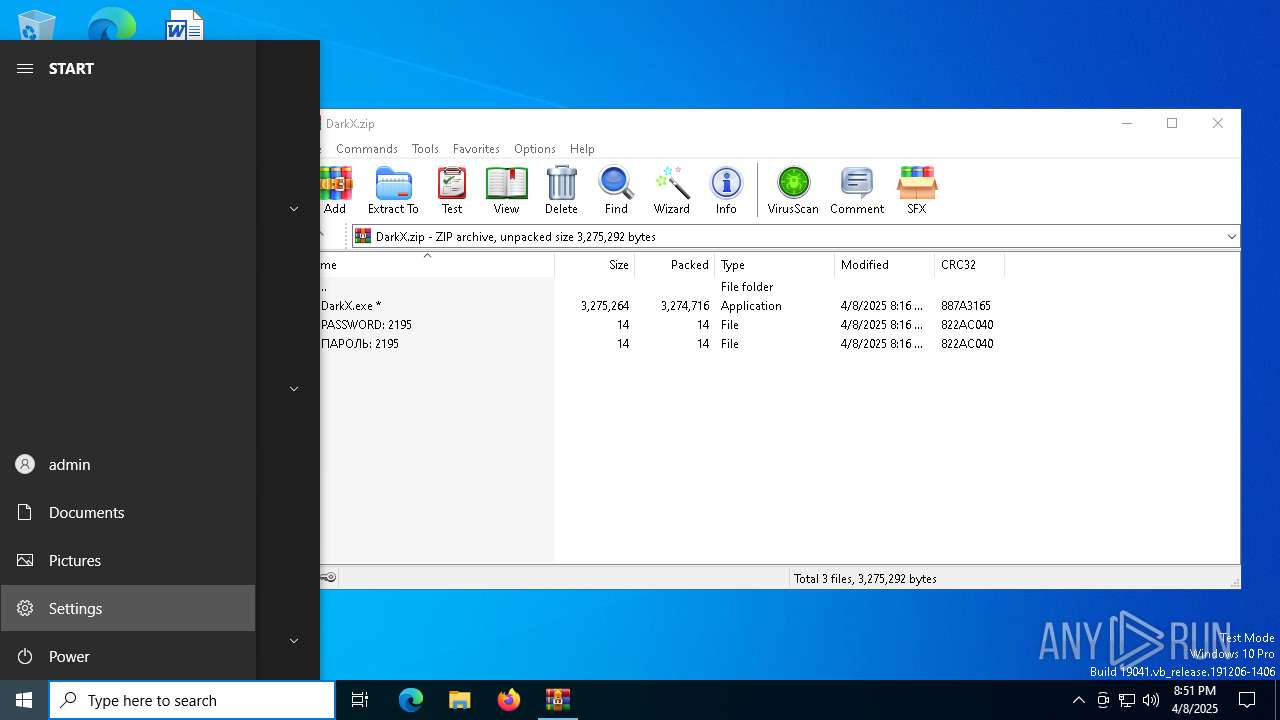1280x720 pixels.
Task: Click the Add toolbar icon
Action: click(x=335, y=190)
